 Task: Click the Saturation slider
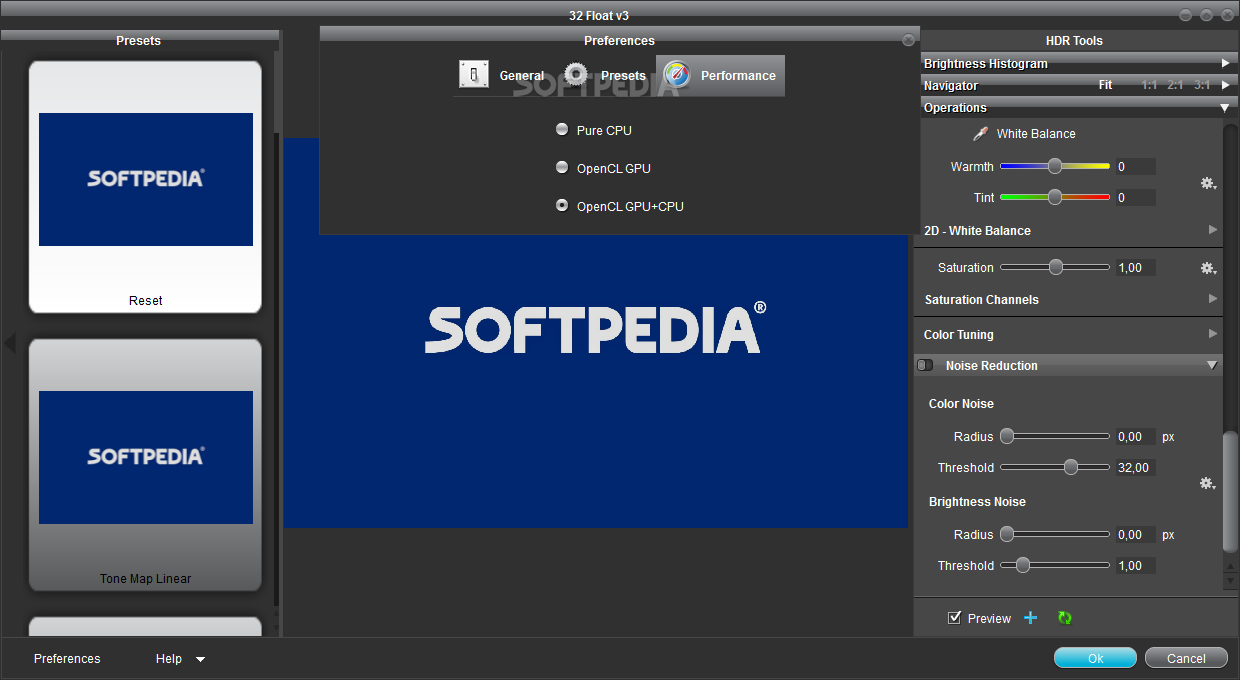tap(1055, 268)
